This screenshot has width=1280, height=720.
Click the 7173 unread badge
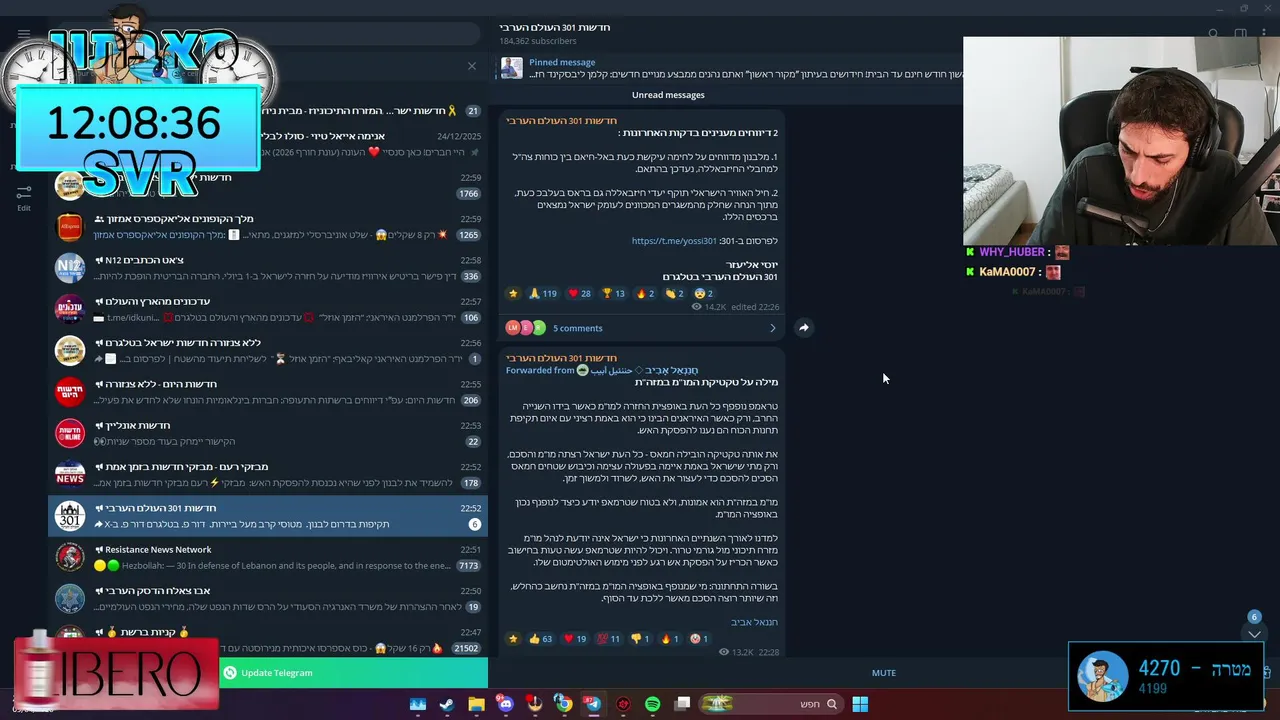coord(468,566)
